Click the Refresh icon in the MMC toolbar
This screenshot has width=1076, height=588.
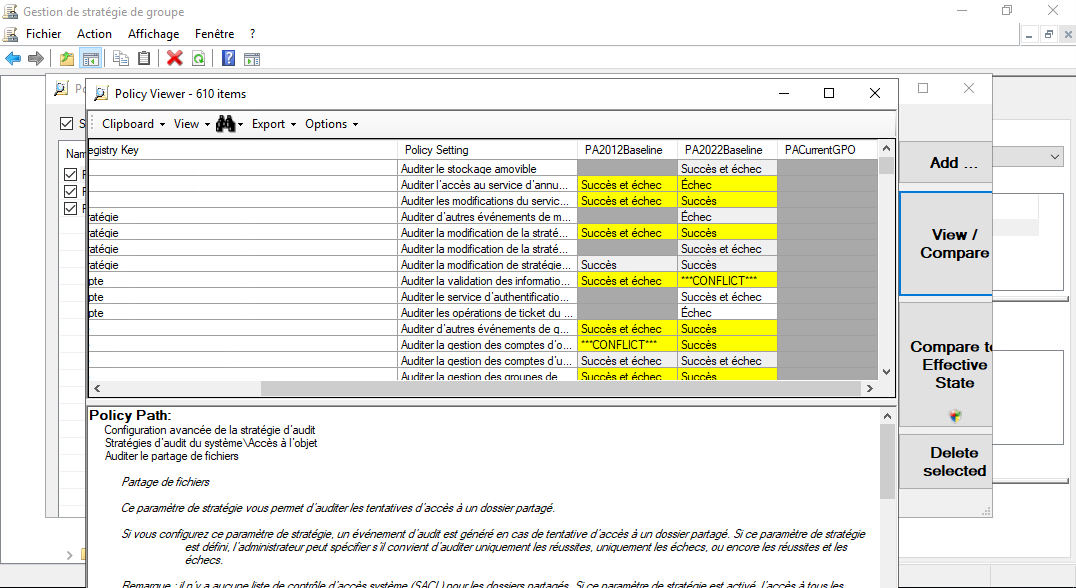point(198,58)
